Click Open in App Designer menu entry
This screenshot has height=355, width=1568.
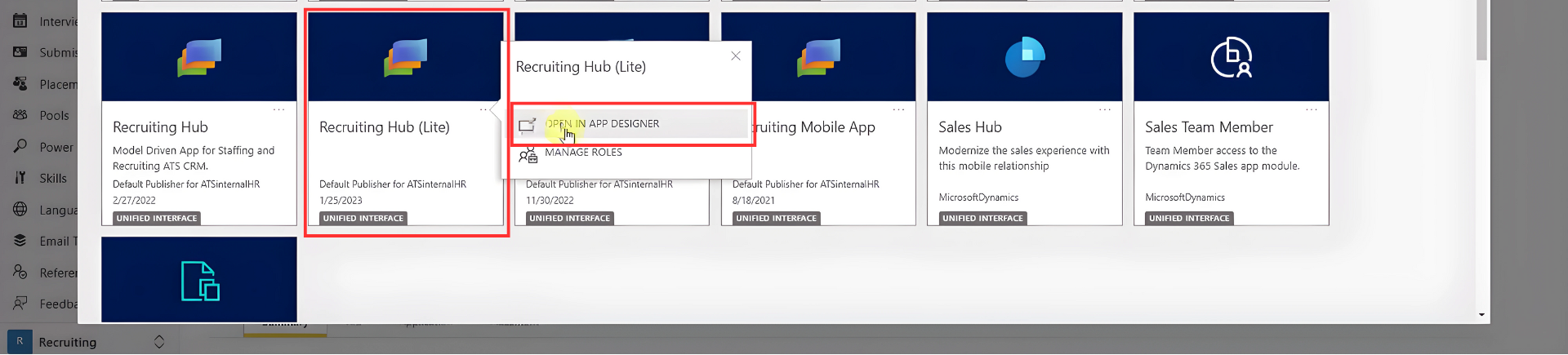(630, 124)
